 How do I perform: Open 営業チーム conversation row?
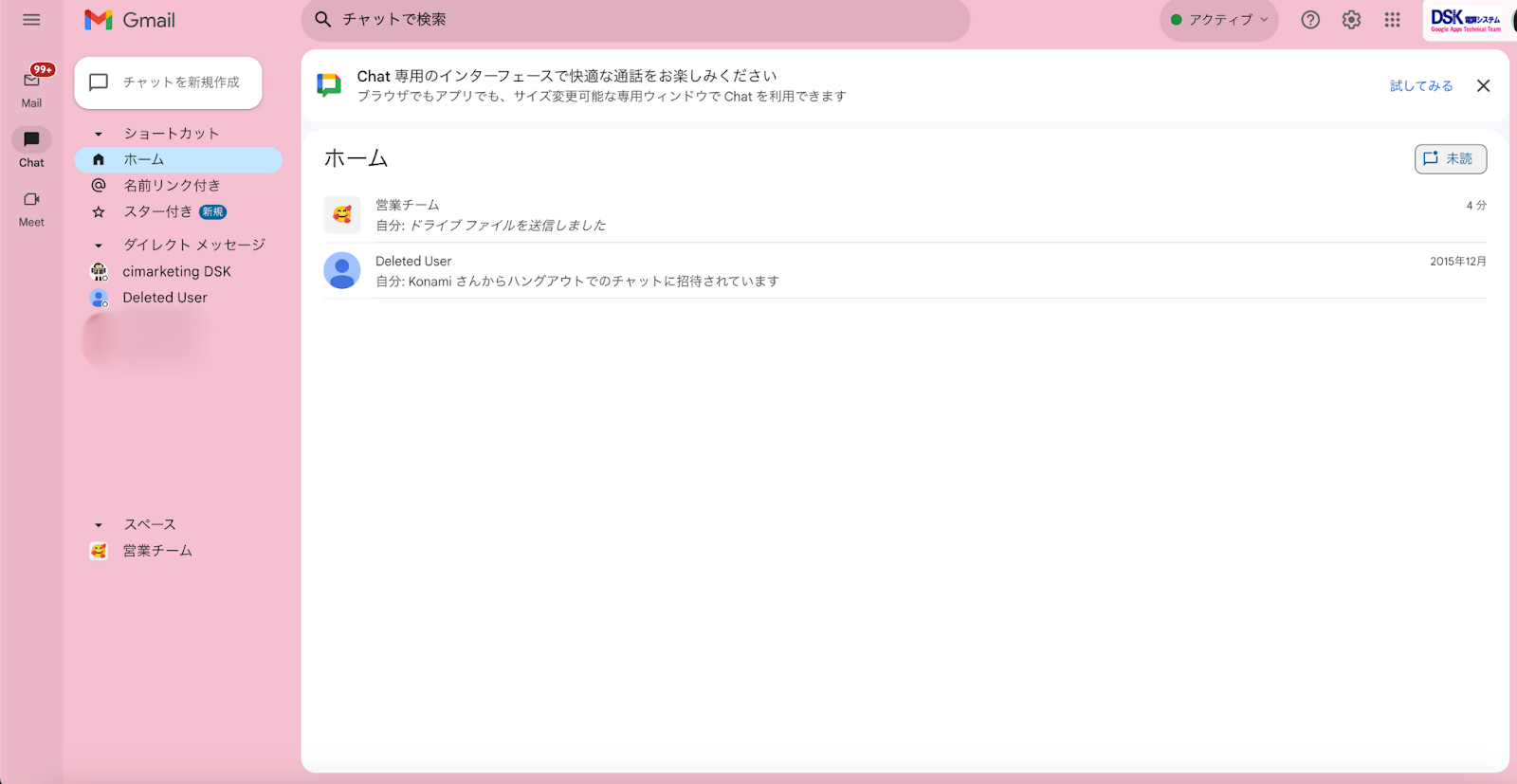[905, 215]
